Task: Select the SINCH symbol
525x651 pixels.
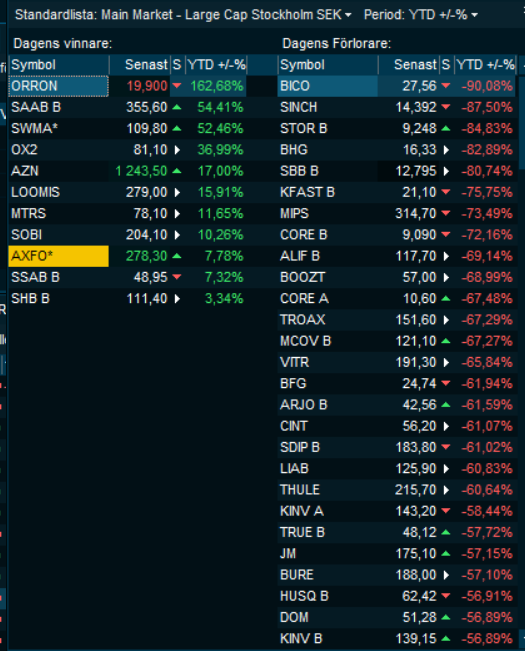Action: click(298, 107)
